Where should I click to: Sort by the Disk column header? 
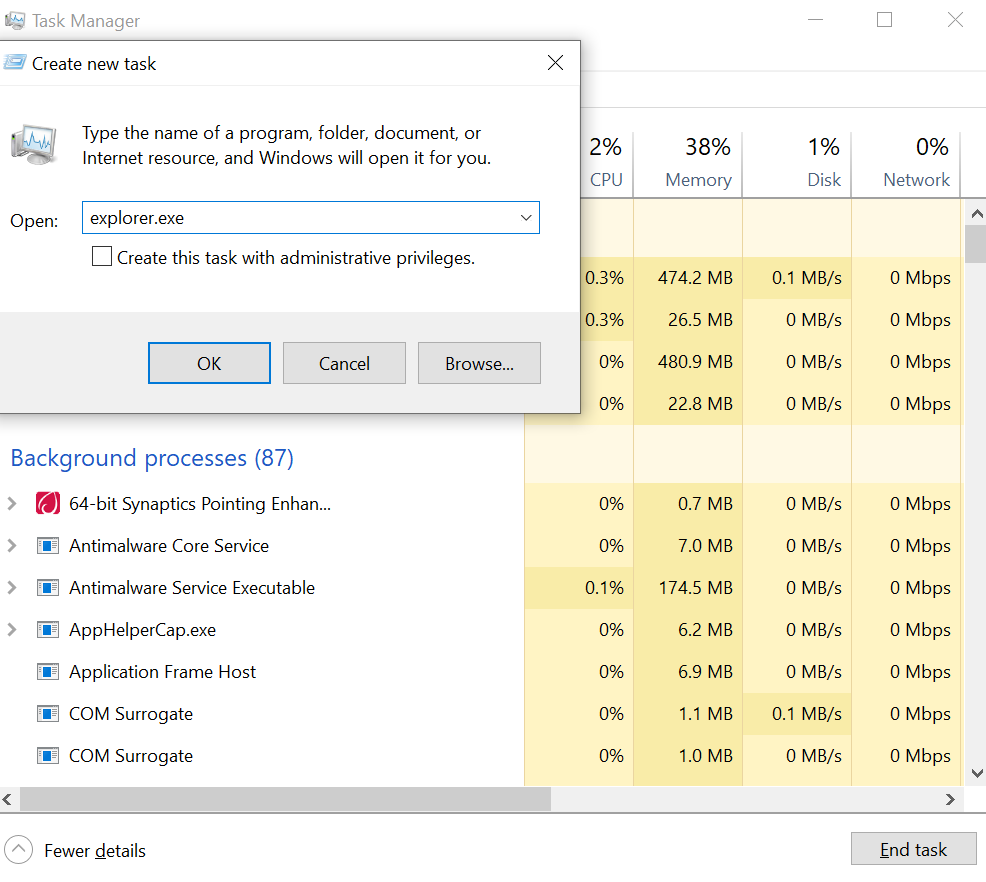(x=797, y=163)
